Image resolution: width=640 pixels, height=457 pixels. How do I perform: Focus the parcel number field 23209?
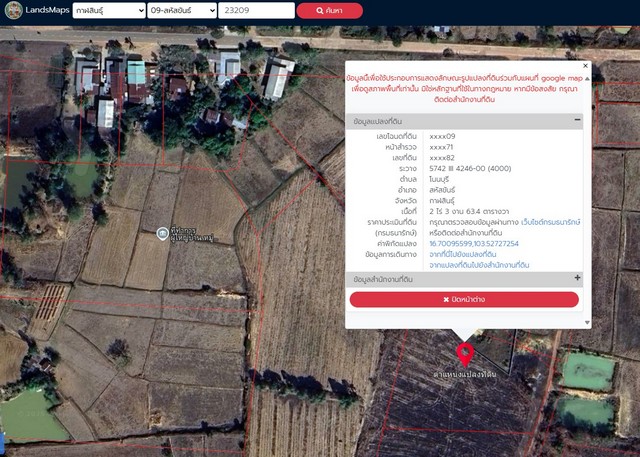(256, 10)
